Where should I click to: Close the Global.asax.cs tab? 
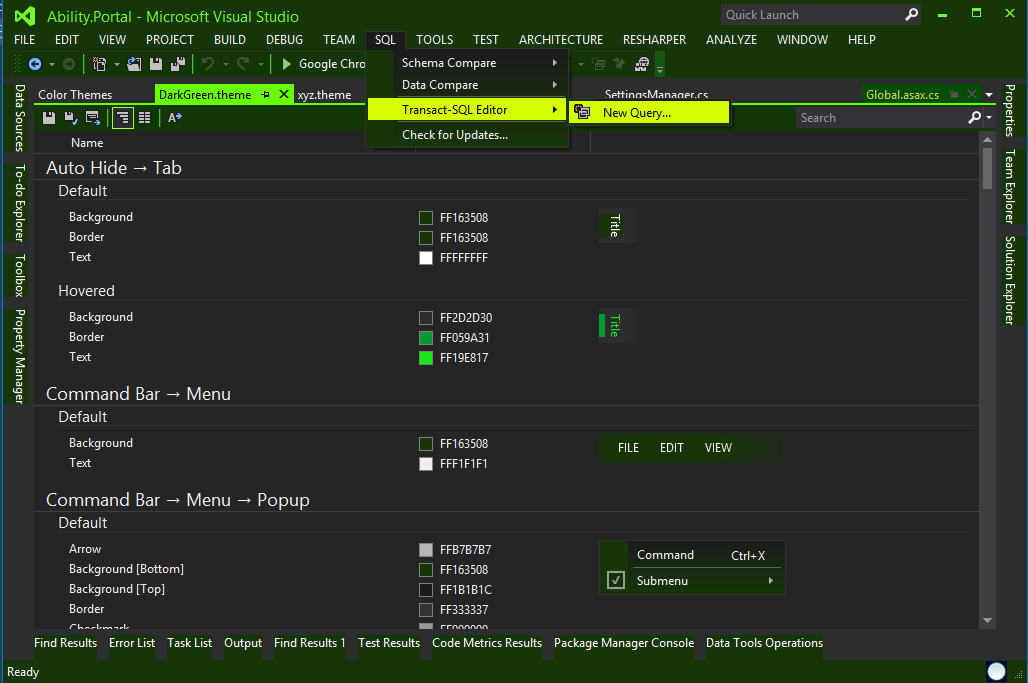pos(972,94)
